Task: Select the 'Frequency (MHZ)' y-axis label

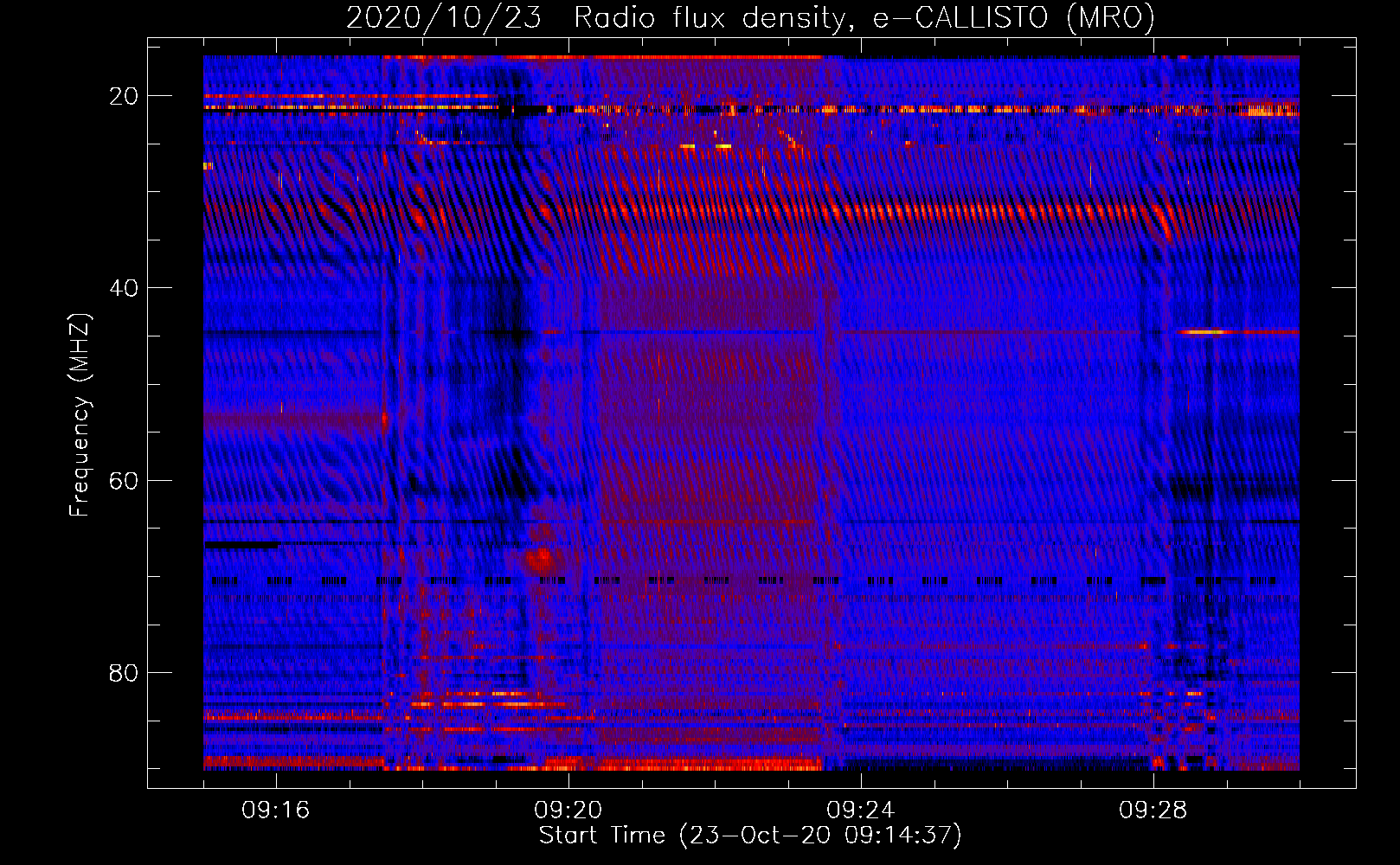Action: 80,415
